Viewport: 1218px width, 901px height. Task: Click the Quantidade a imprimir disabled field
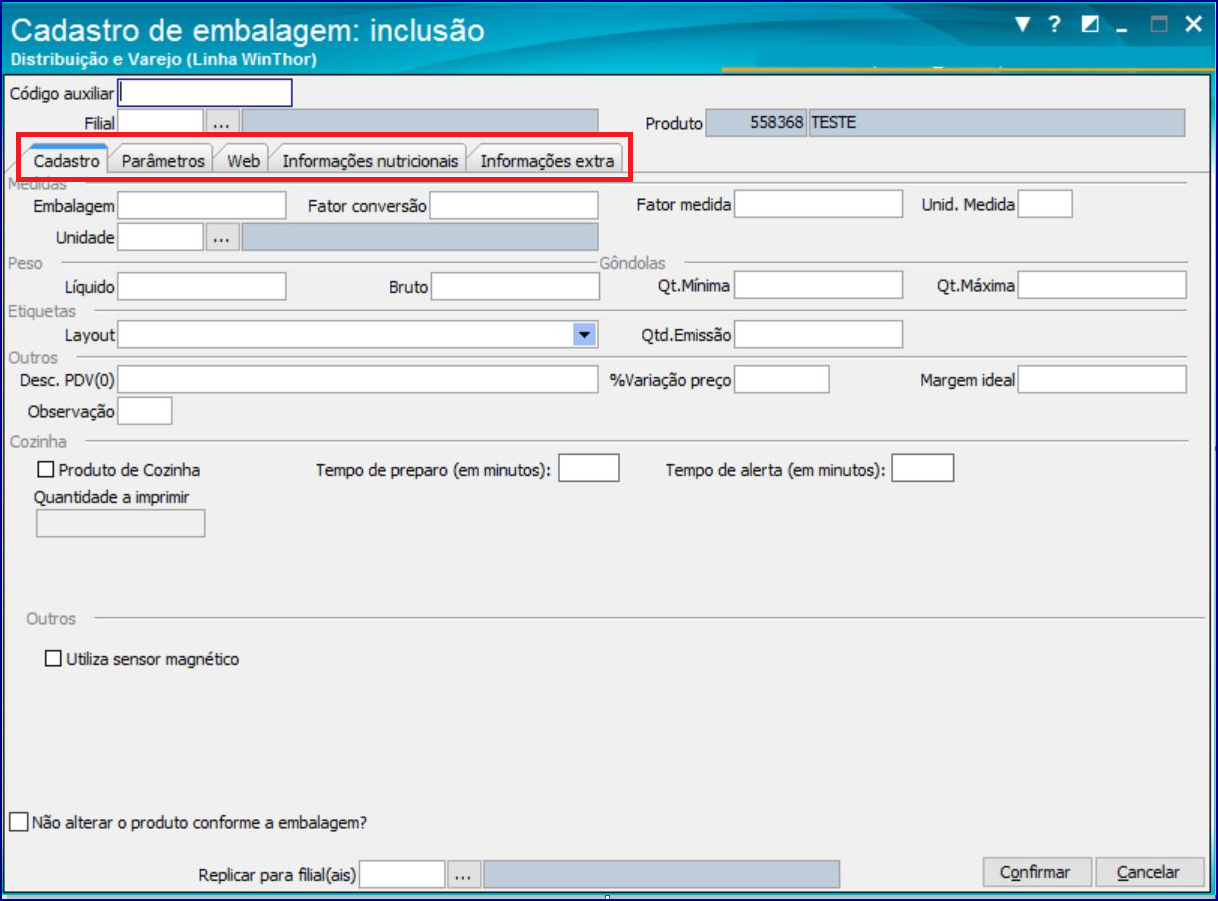pos(120,523)
